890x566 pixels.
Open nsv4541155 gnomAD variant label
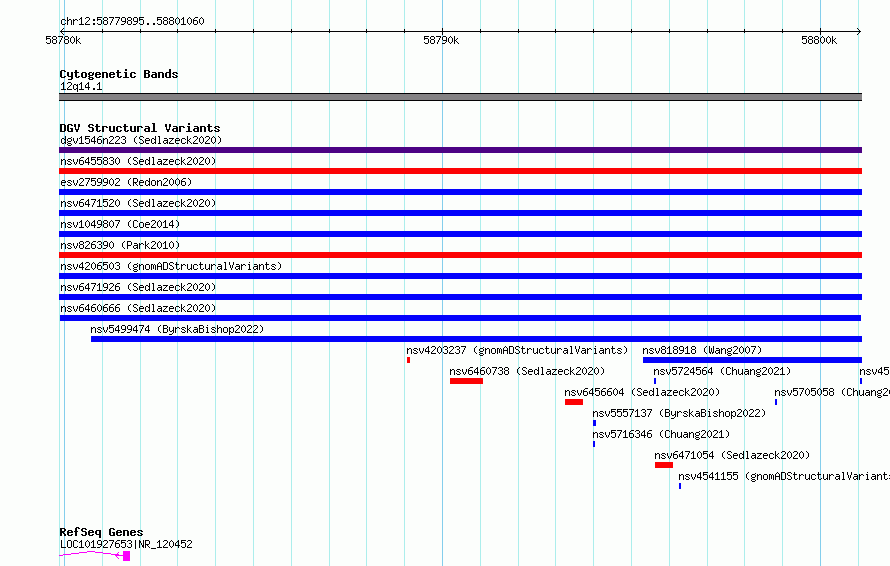[x=784, y=476]
